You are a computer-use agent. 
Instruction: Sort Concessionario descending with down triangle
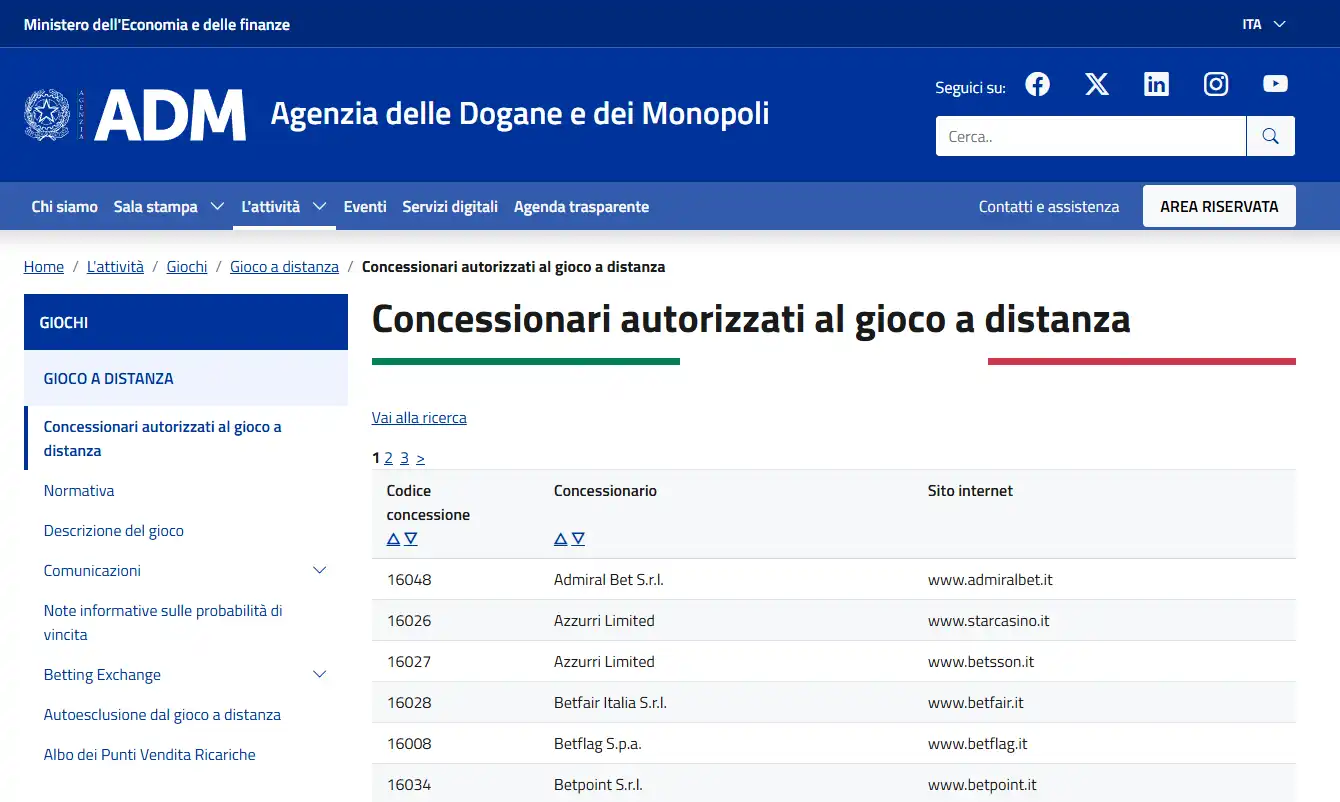pyautogui.click(x=578, y=539)
